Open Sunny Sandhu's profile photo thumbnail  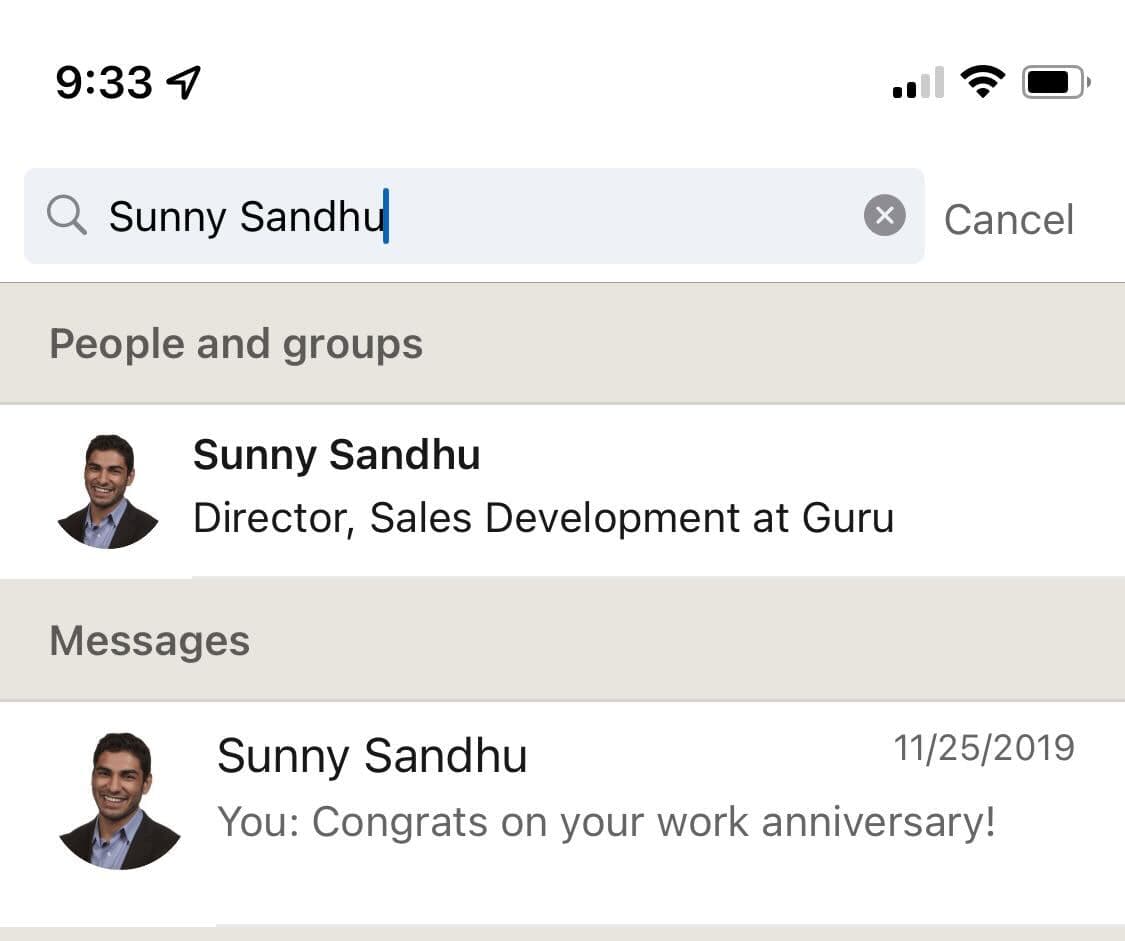click(x=108, y=489)
